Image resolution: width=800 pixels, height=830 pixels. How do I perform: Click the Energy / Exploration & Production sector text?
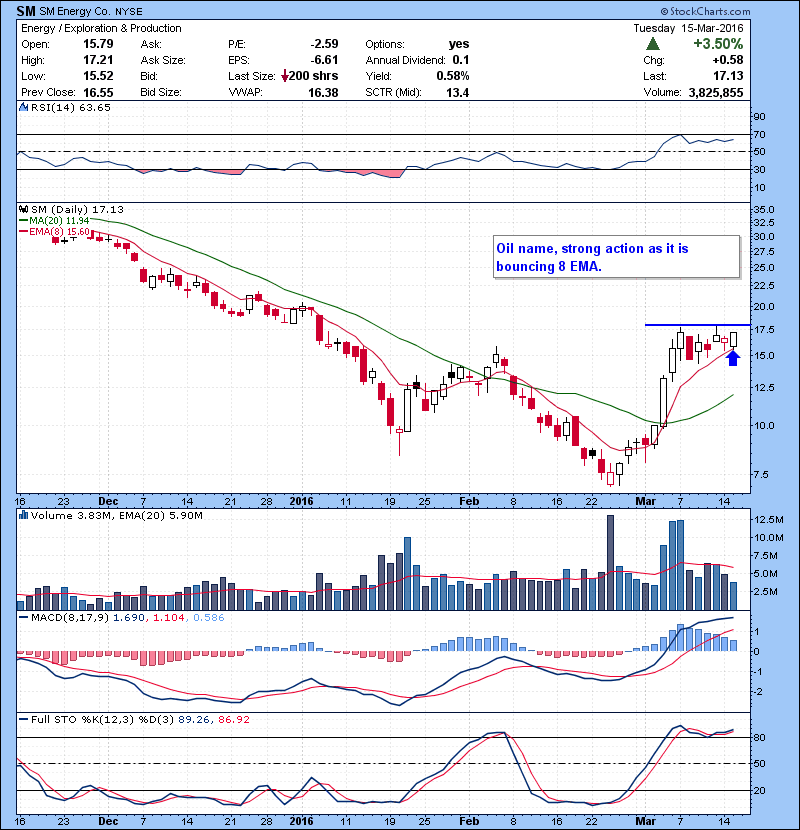pyautogui.click(x=101, y=28)
